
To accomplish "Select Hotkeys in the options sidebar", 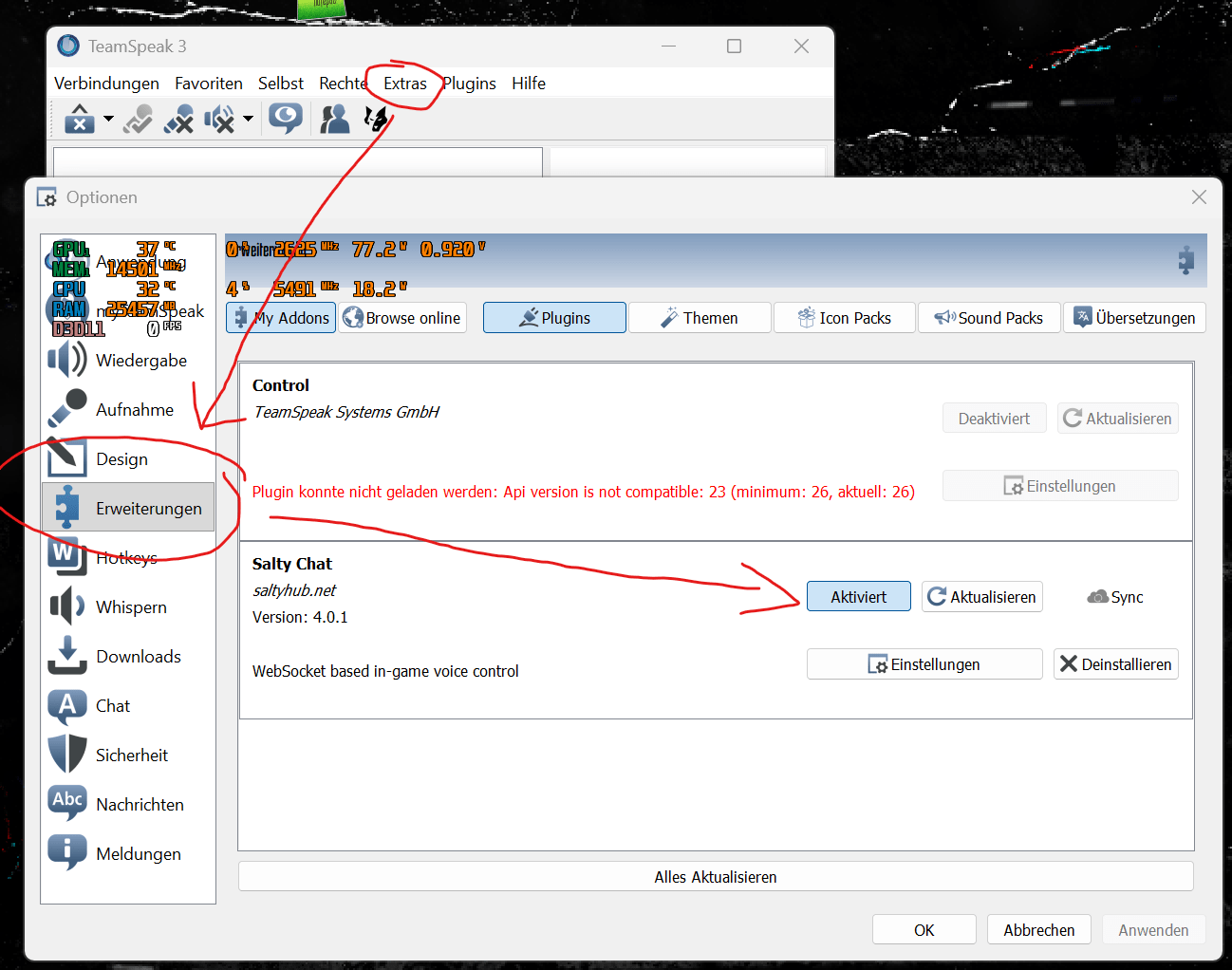I will coord(128,558).
